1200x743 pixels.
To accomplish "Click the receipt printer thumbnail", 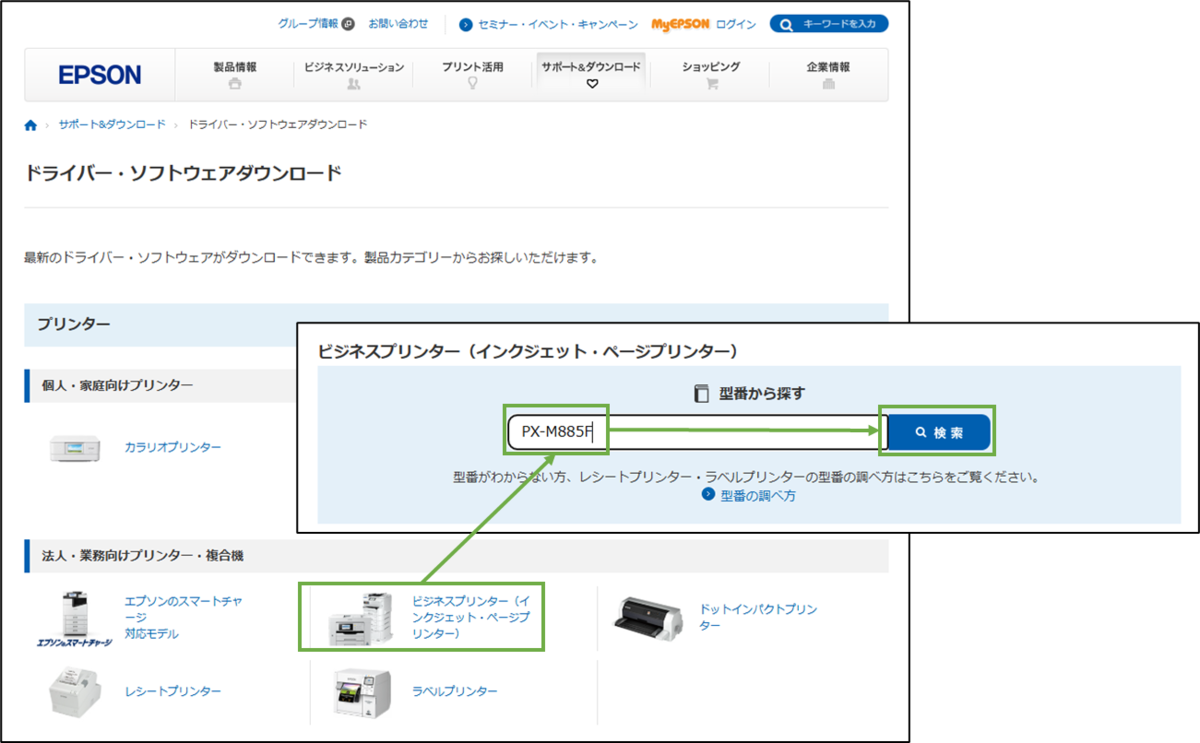I will pos(76,692).
